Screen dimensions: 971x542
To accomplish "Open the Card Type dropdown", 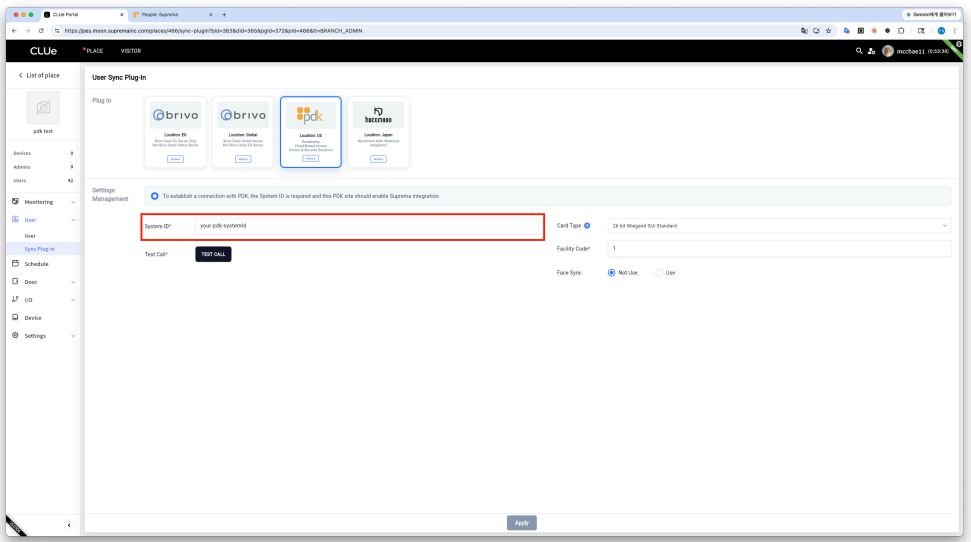I will pyautogui.click(x=779, y=225).
